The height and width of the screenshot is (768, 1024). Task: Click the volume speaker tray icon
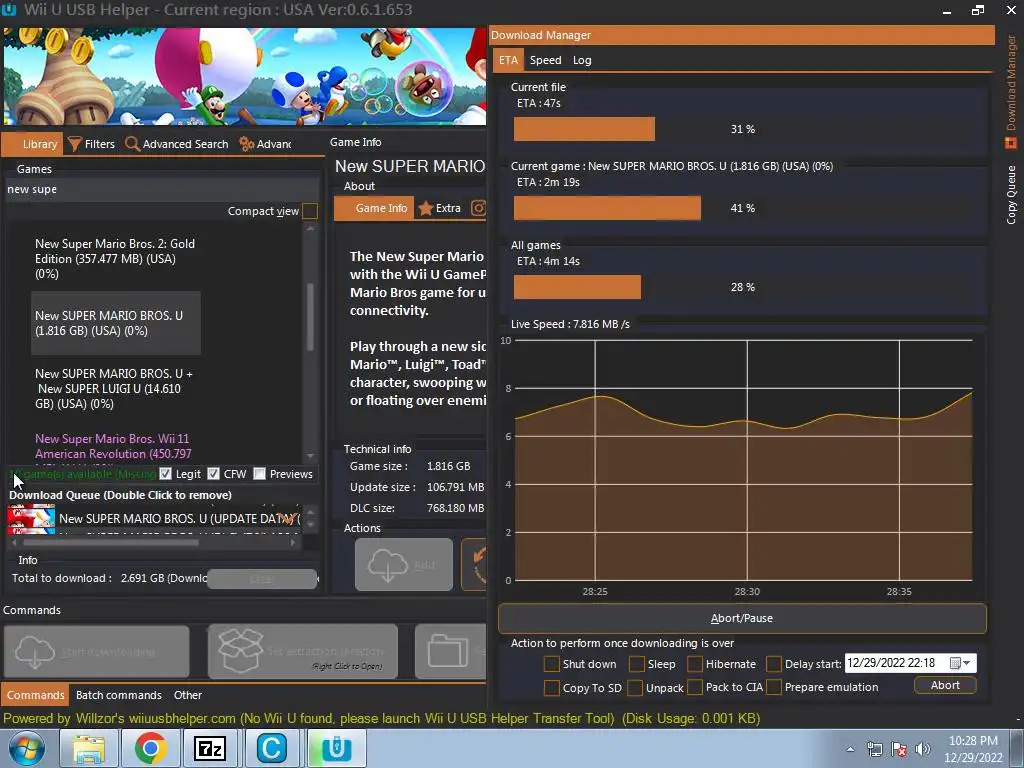[923, 749]
